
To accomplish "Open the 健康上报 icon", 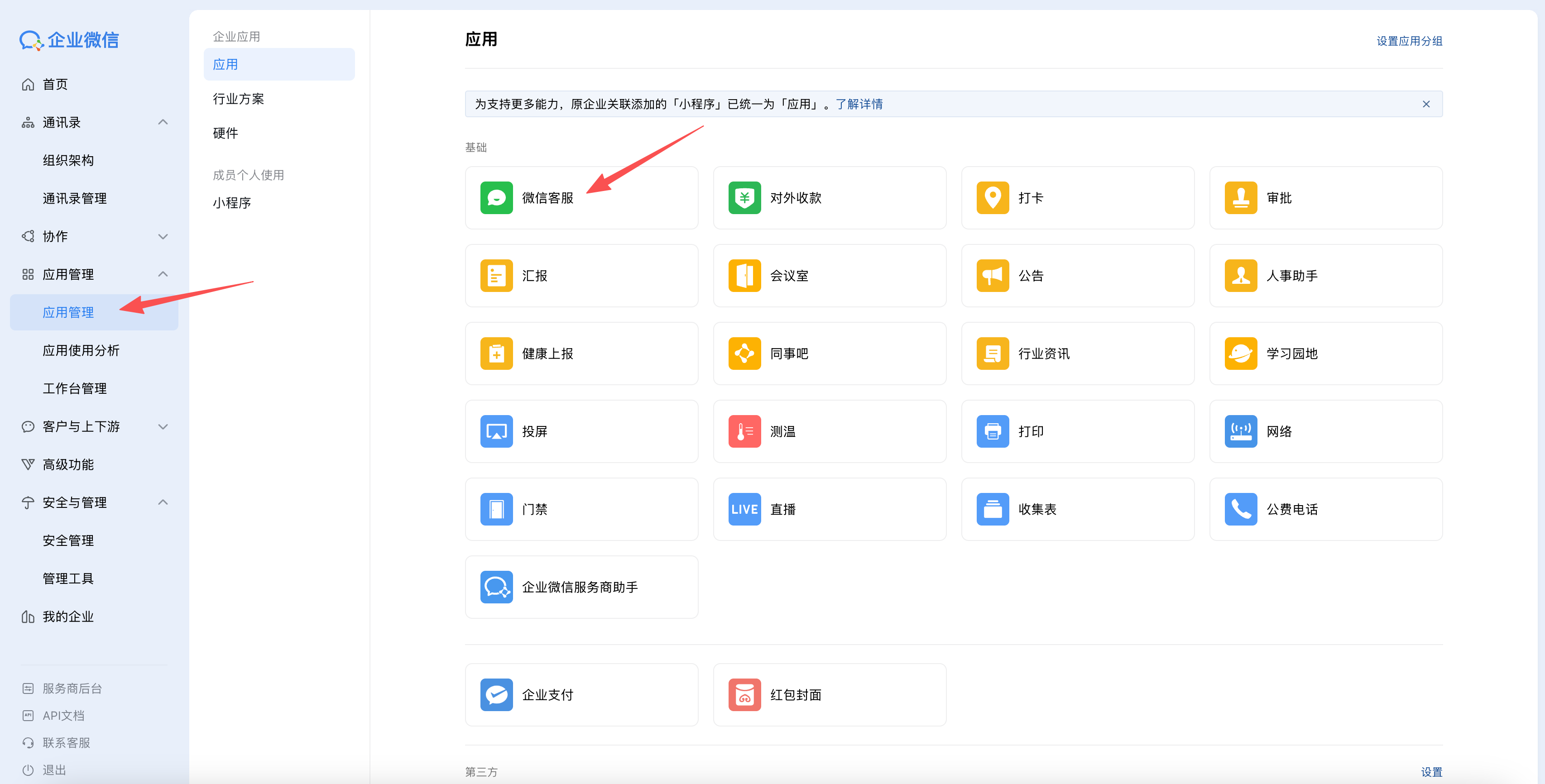I will (496, 354).
